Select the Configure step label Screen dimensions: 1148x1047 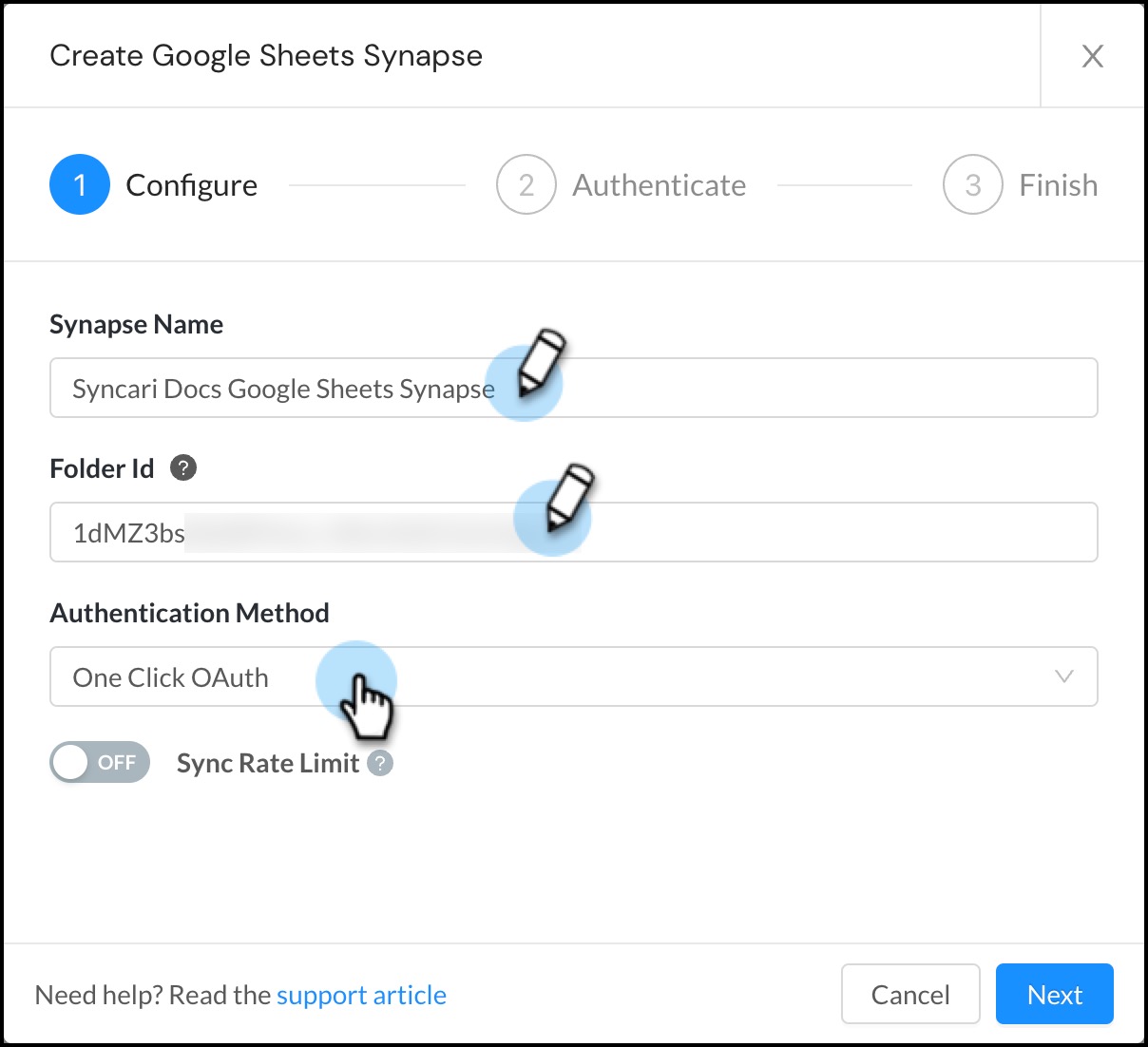[191, 184]
